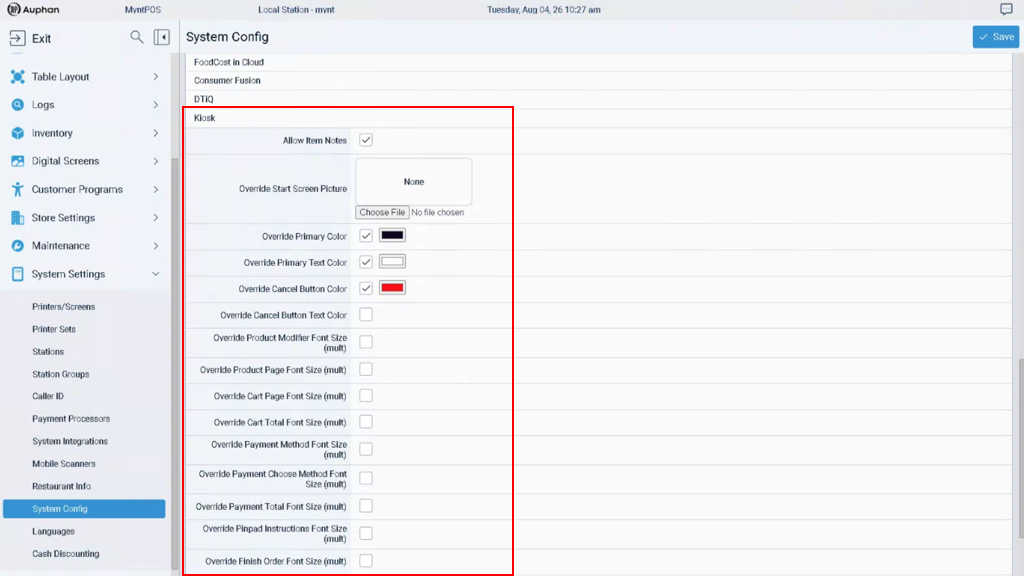Click the sidebar vertical scrollbar
Image resolution: width=1024 pixels, height=576 pixels.
(174, 362)
